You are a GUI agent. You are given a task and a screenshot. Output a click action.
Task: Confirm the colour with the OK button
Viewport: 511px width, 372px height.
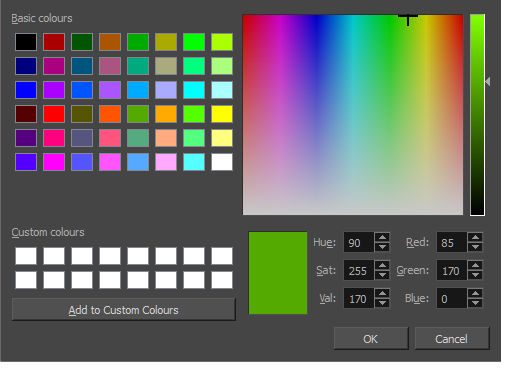(371, 339)
